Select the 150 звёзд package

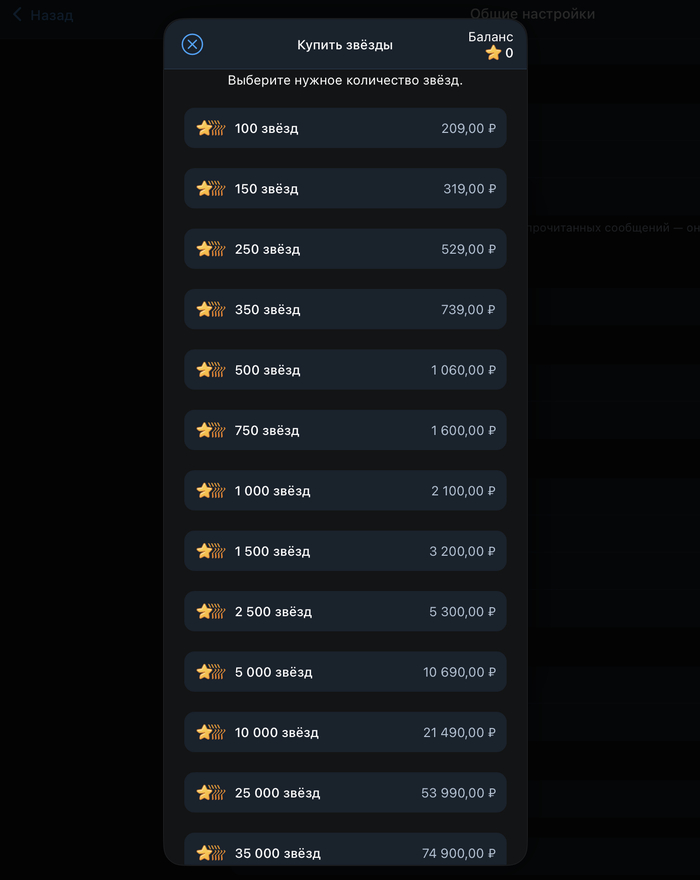point(345,189)
